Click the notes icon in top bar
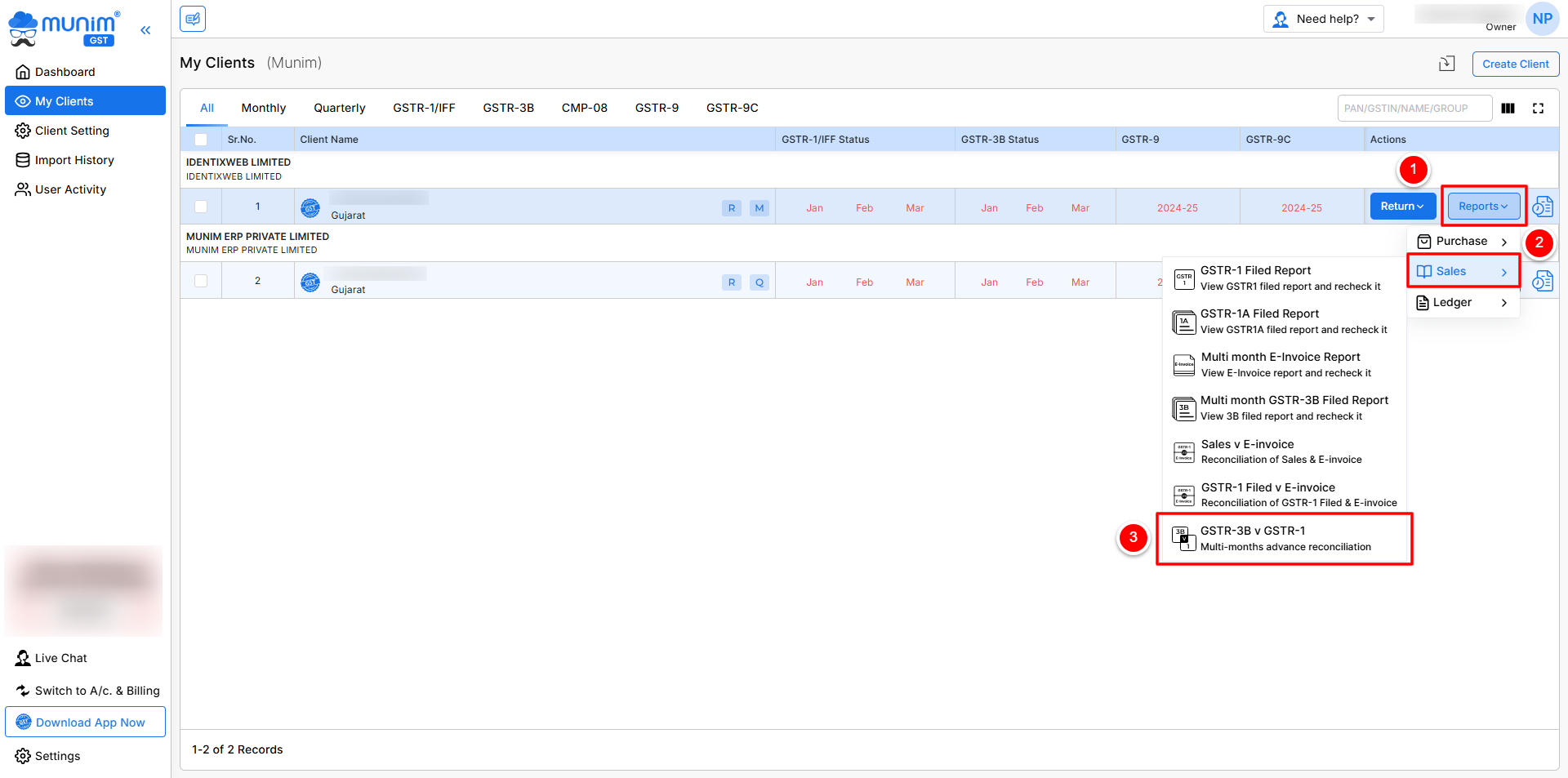Image resolution: width=1568 pixels, height=778 pixels. pos(193,19)
